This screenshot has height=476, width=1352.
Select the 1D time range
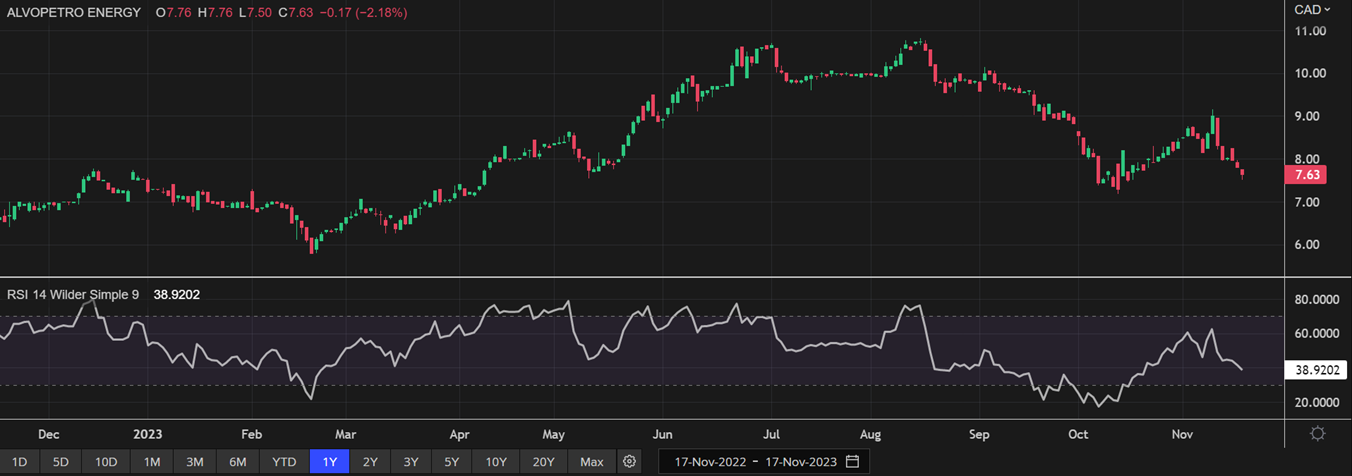click(x=20, y=462)
